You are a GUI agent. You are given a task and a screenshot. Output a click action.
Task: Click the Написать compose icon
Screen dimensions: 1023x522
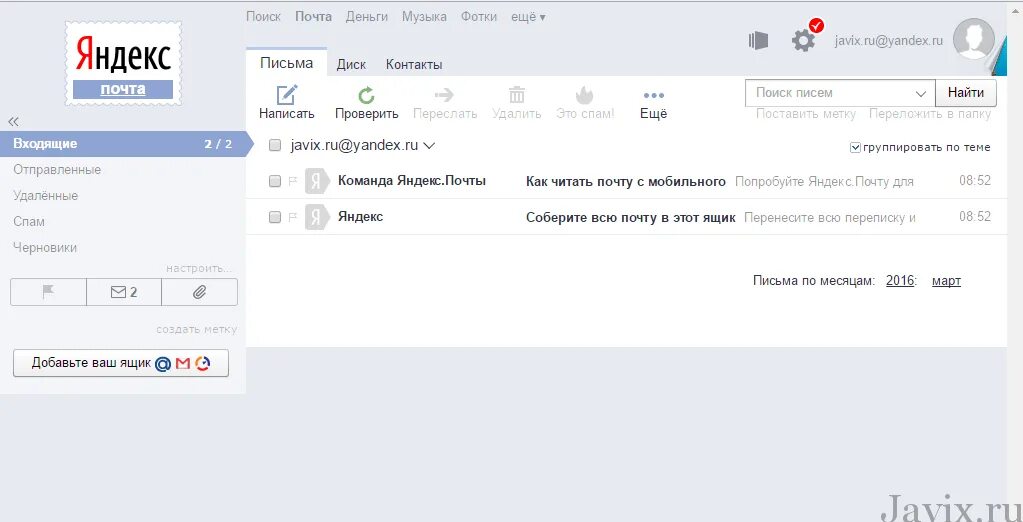(x=286, y=95)
